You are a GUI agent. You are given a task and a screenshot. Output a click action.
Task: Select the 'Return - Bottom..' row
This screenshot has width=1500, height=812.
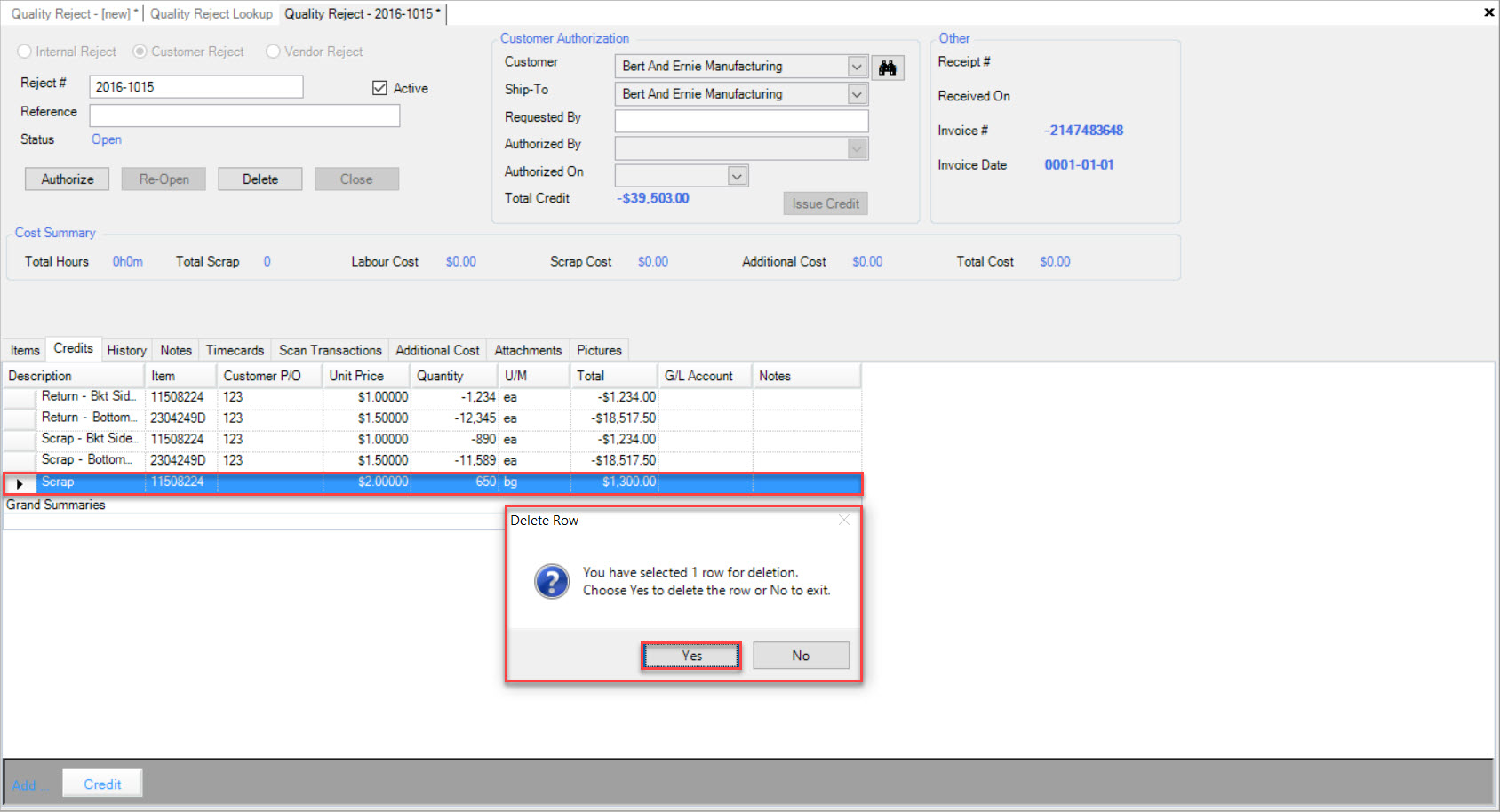433,418
